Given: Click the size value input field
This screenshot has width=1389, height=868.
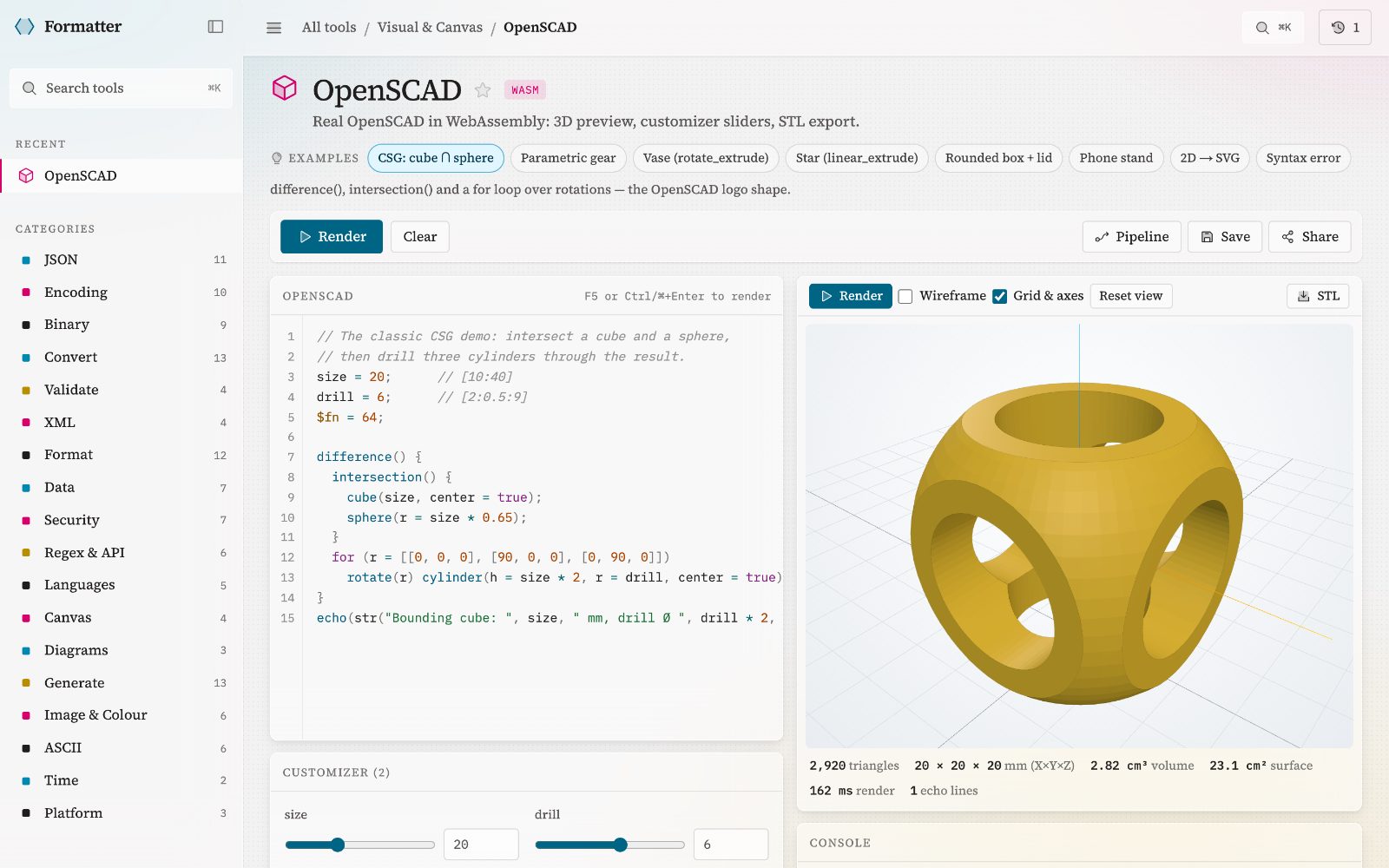Looking at the screenshot, I should tap(481, 845).
